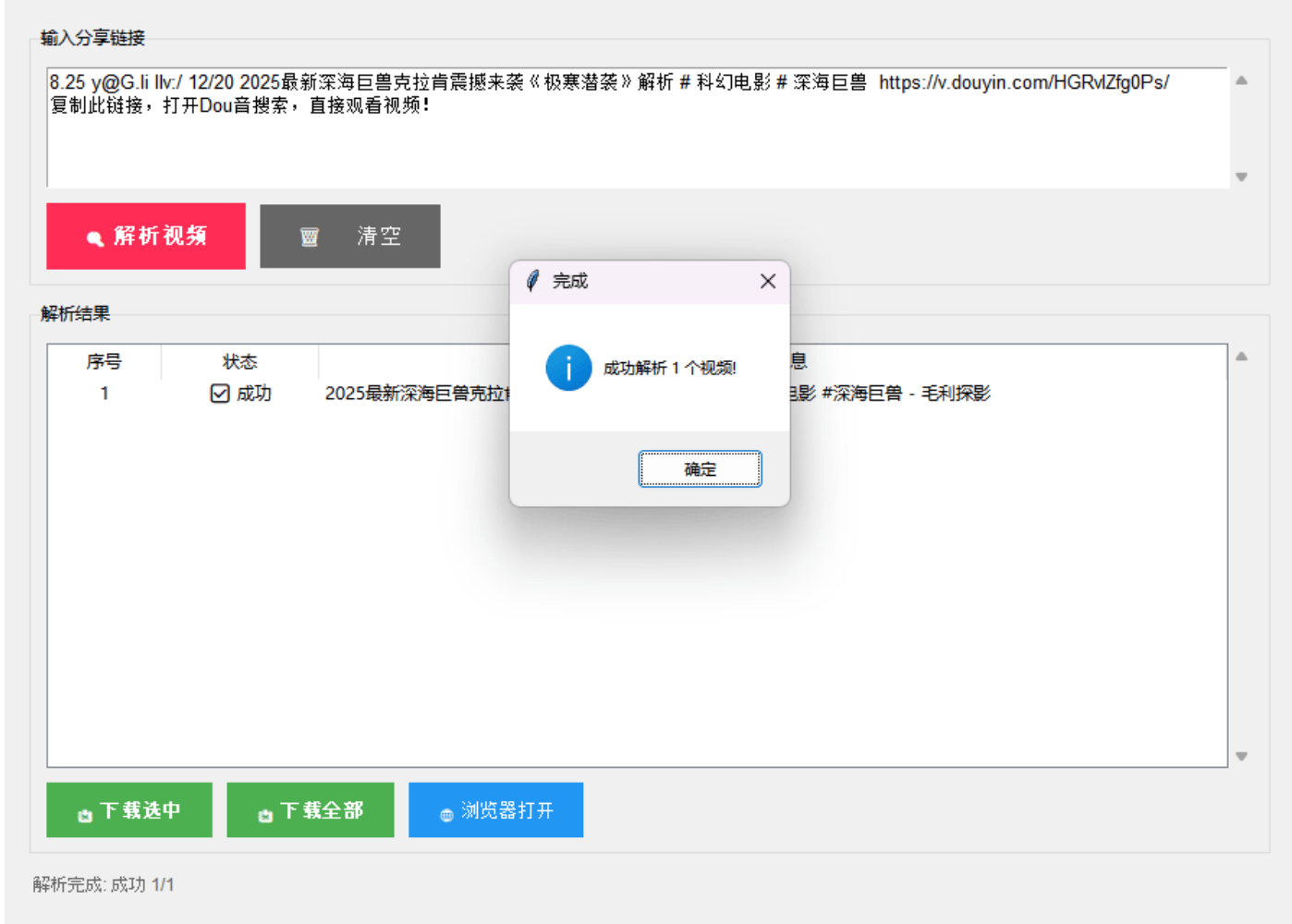This screenshot has height=924, width=1292.
Task: Click the feather icon in dialog title bar
Action: pyautogui.click(x=532, y=281)
